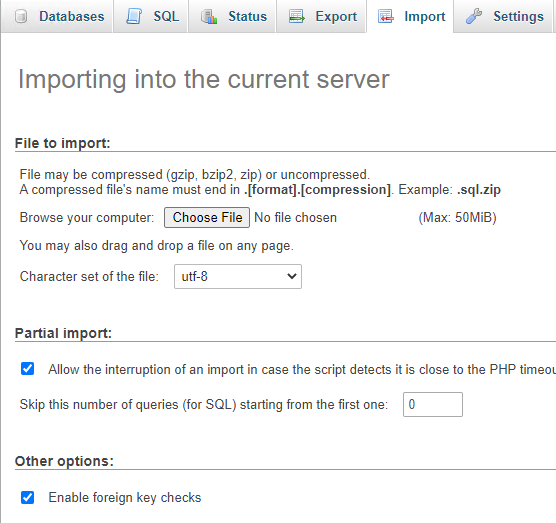Click the Choose File button

pos(207,217)
